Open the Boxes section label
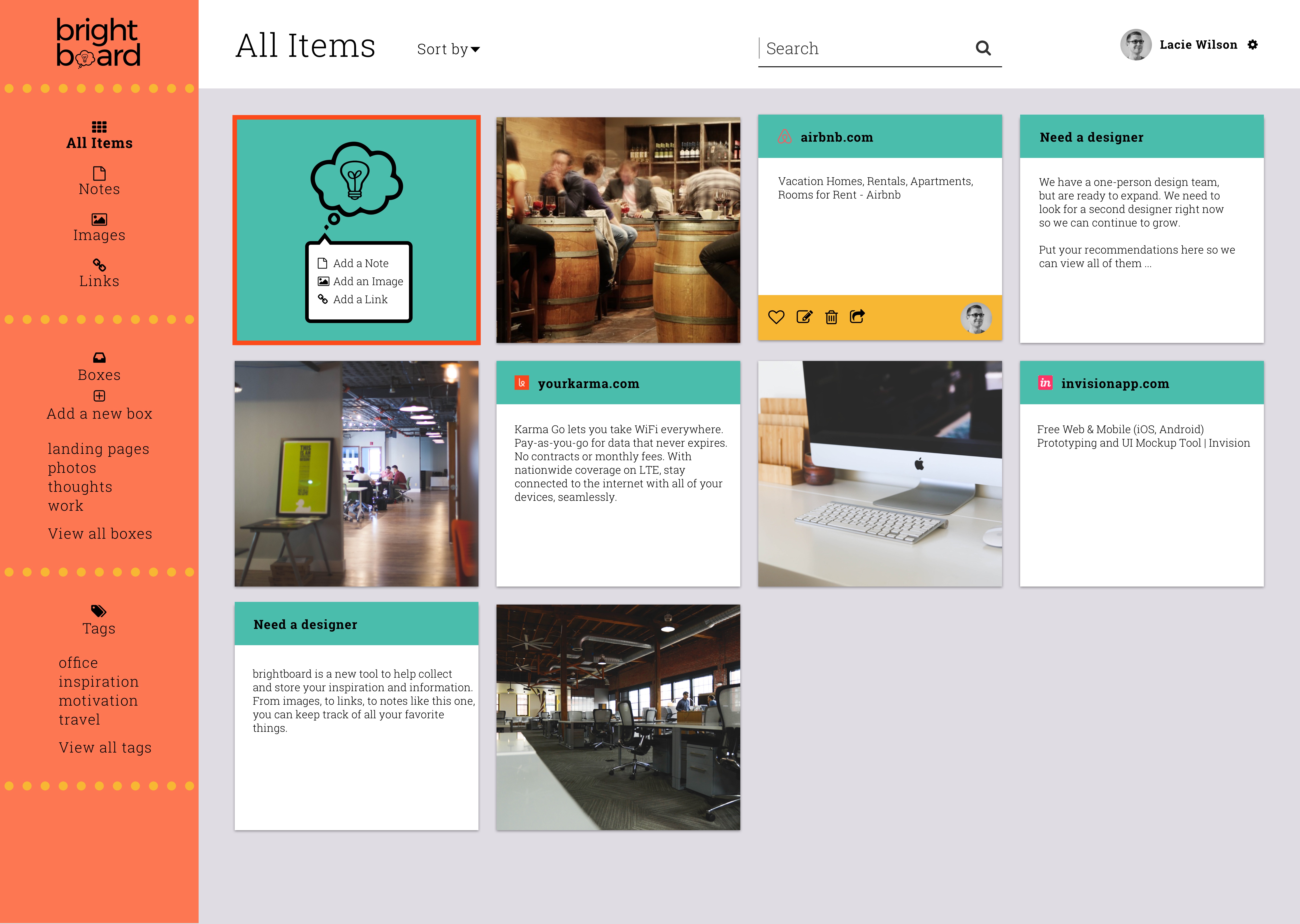Screen dimensions: 1300x924 [x=99, y=375]
